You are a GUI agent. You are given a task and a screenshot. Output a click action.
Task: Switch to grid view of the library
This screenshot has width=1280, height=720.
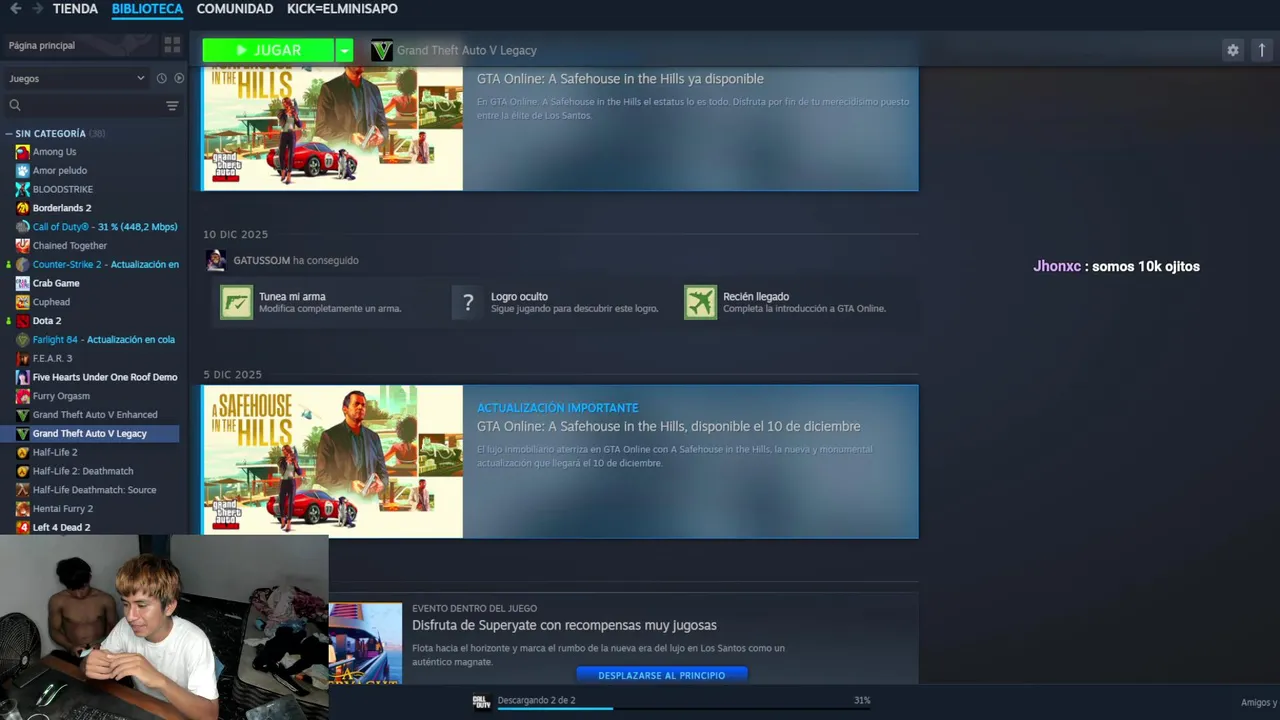pyautogui.click(x=172, y=45)
